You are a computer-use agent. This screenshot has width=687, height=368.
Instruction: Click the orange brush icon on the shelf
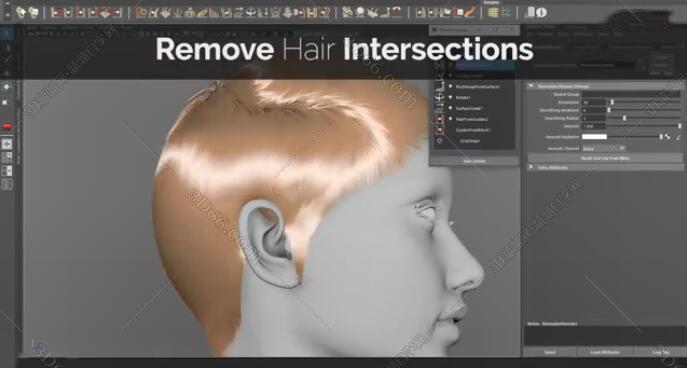(470, 13)
